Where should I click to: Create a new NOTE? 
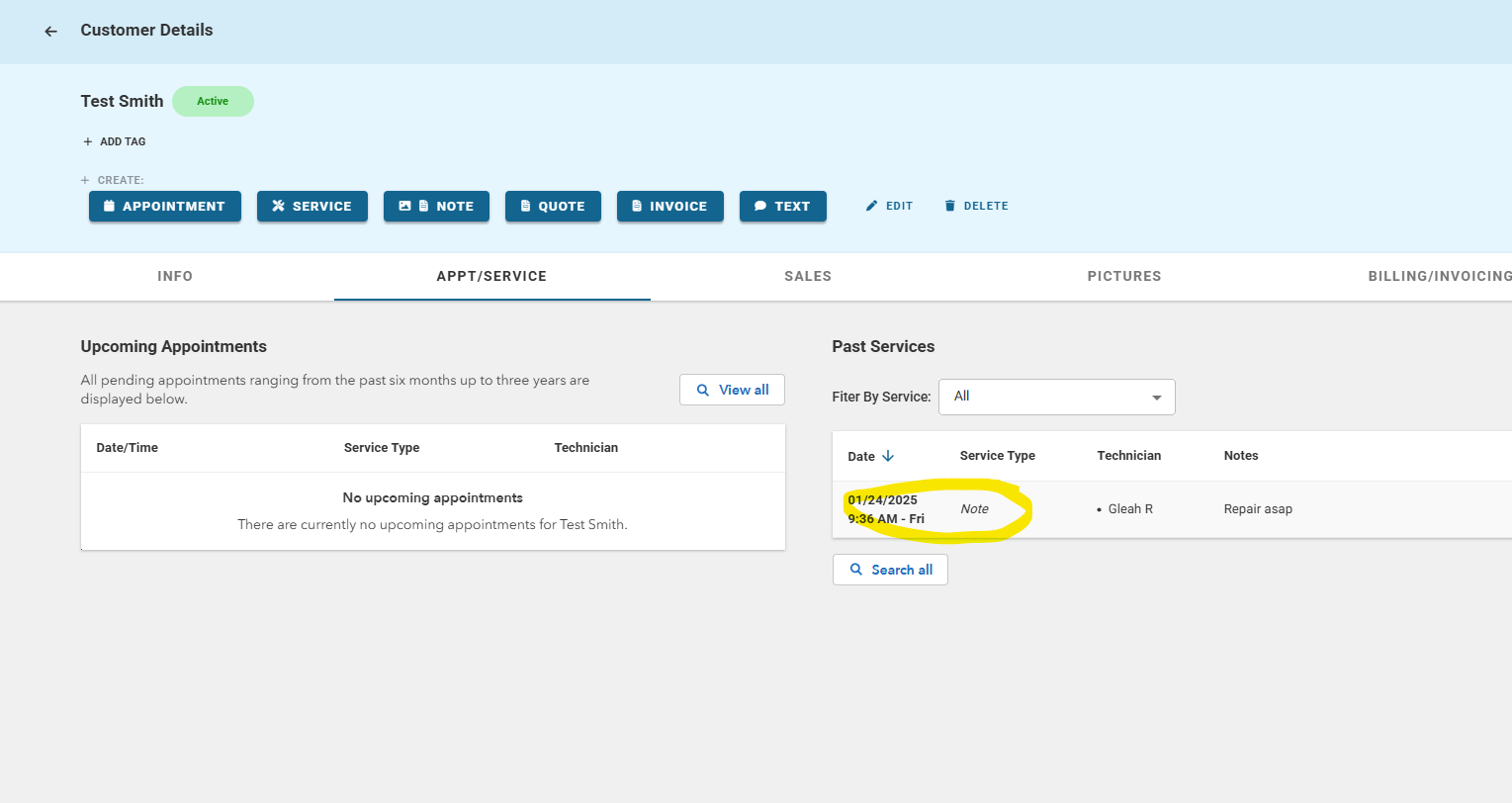436,206
